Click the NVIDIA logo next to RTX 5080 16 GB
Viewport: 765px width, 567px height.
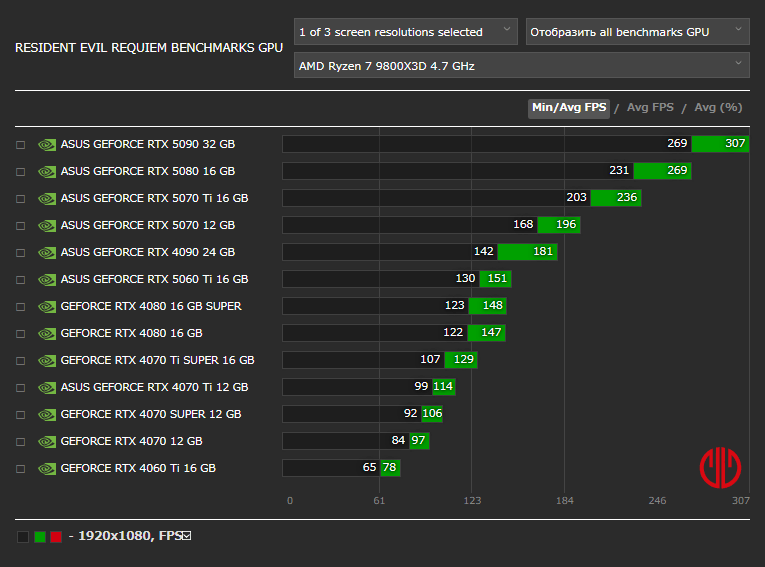[x=46, y=171]
